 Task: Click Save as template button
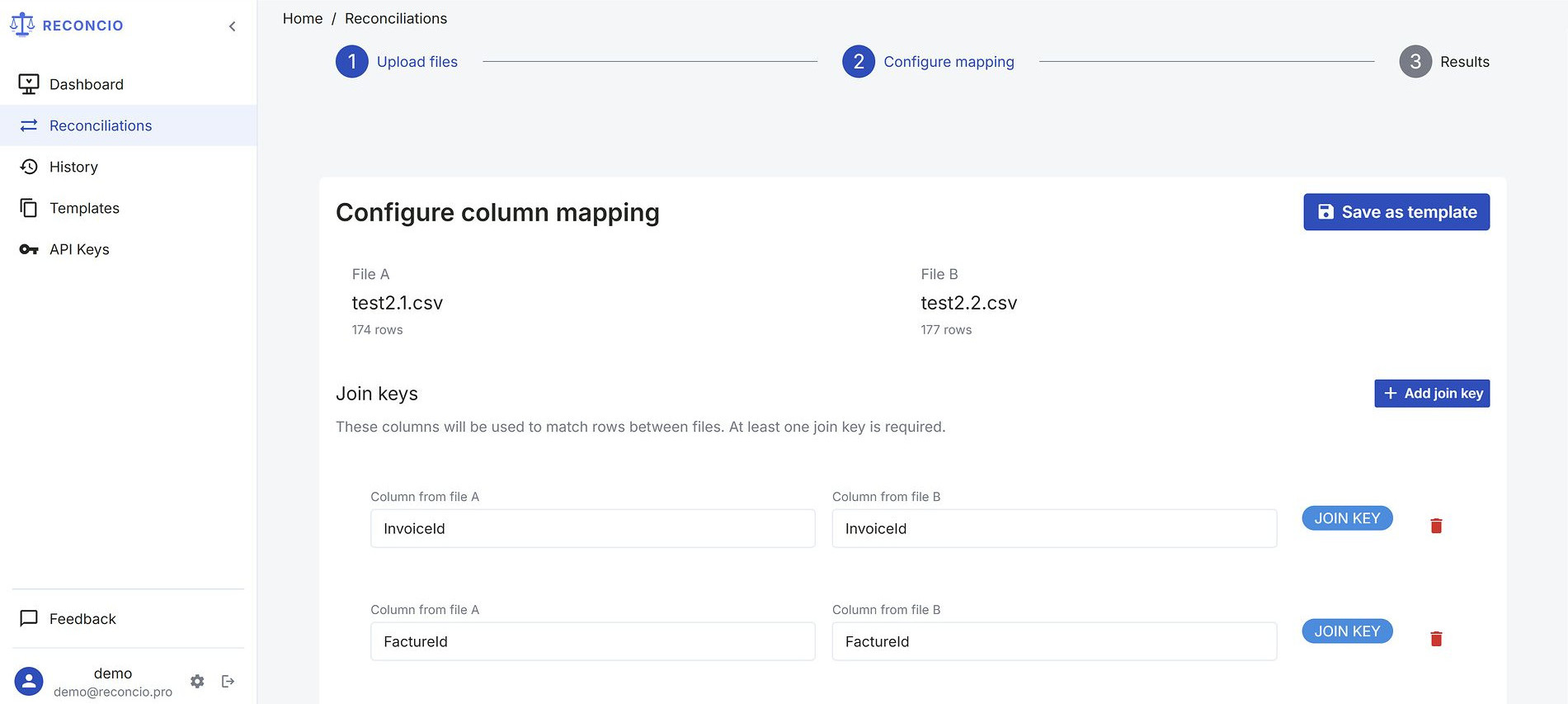tap(1396, 212)
